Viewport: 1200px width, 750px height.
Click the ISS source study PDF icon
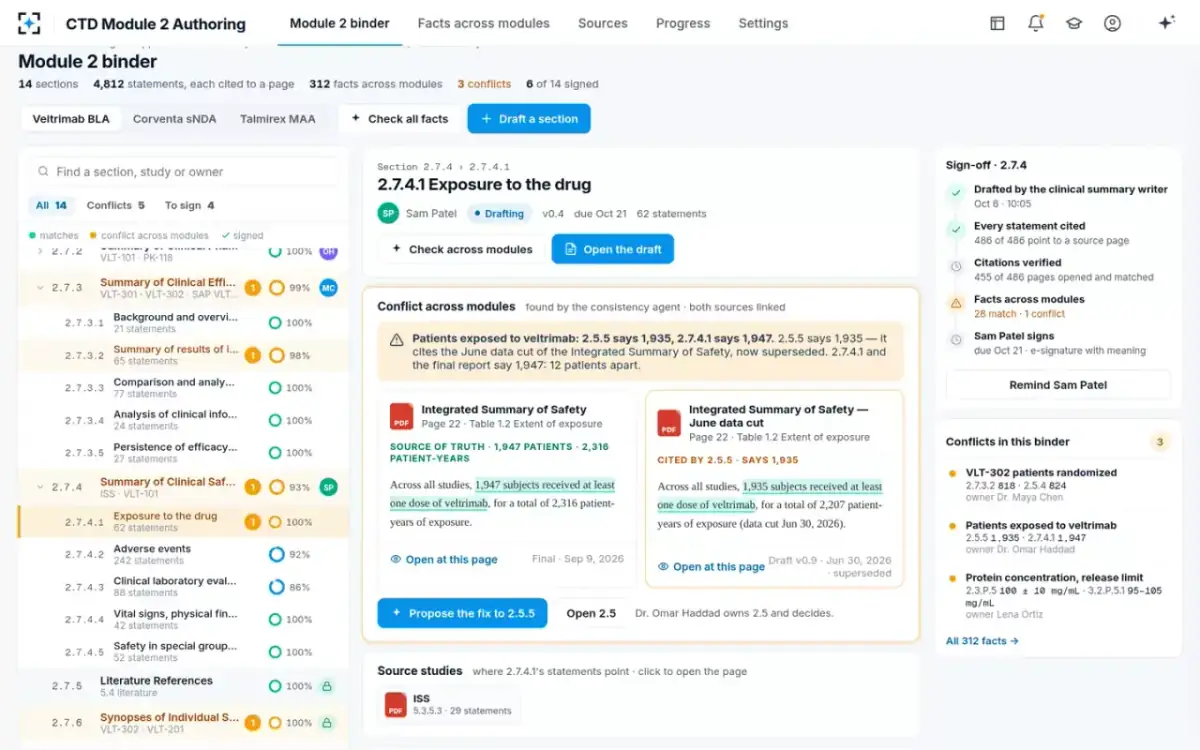pyautogui.click(x=396, y=704)
